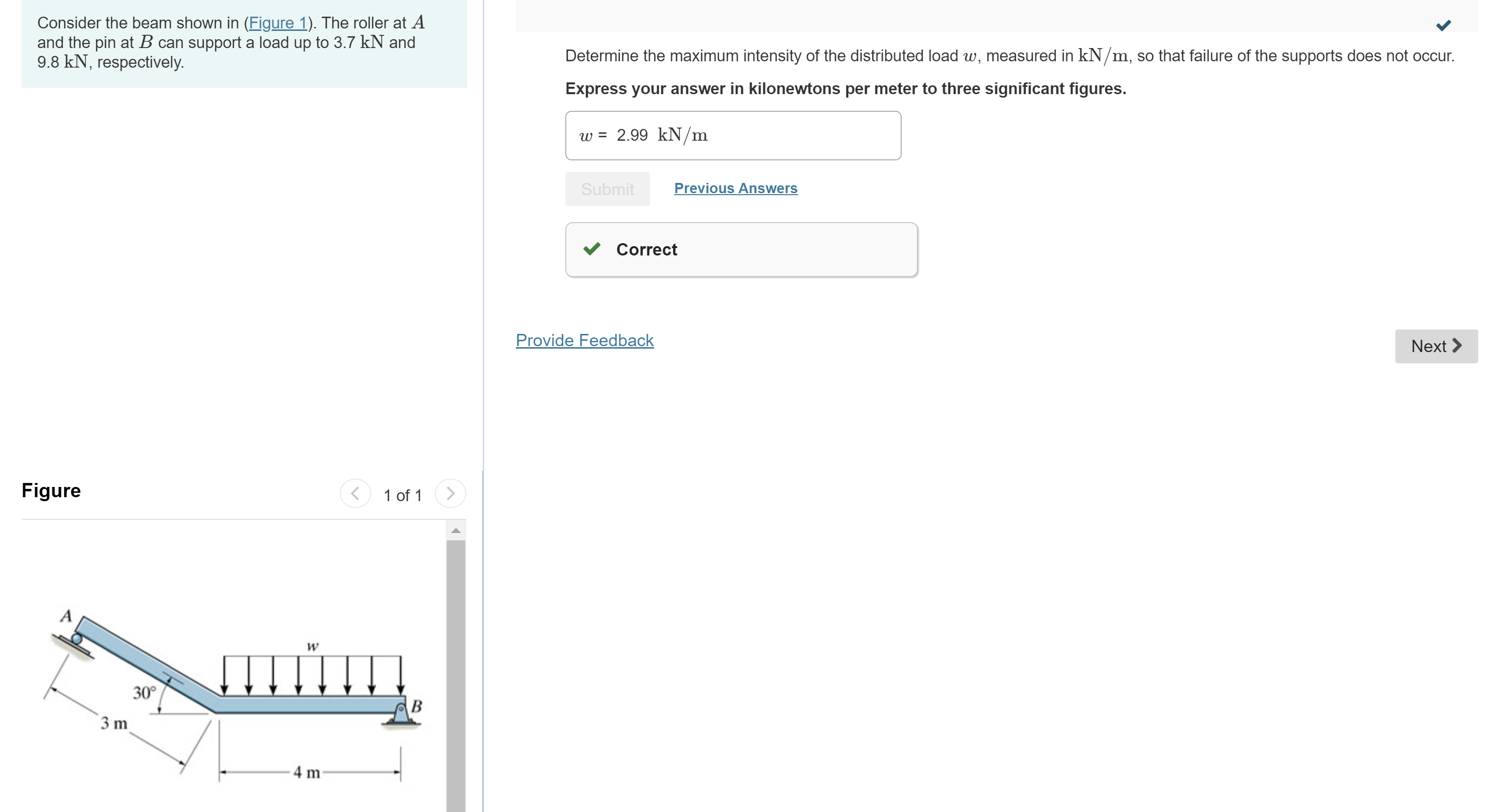Click the Provide Feedback link
The image size is (1493, 812).
584,340
